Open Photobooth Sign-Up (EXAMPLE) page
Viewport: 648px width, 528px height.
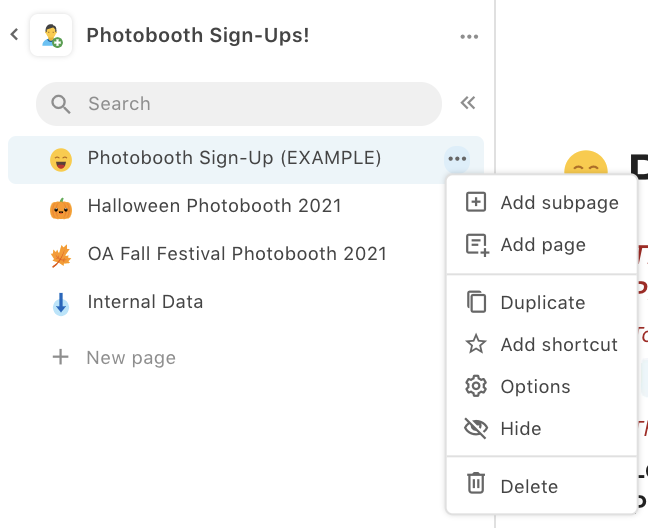[x=234, y=158]
